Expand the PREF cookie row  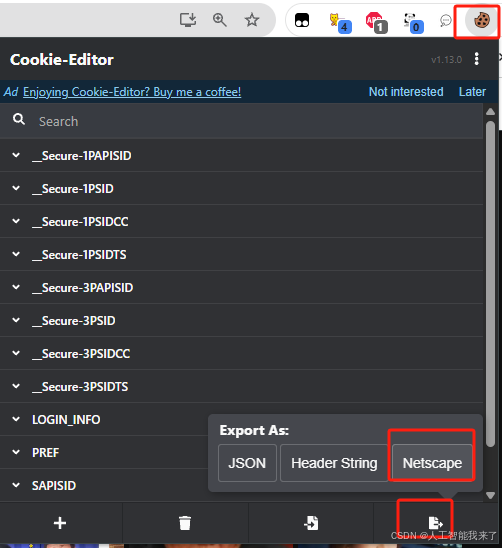[104, 452]
